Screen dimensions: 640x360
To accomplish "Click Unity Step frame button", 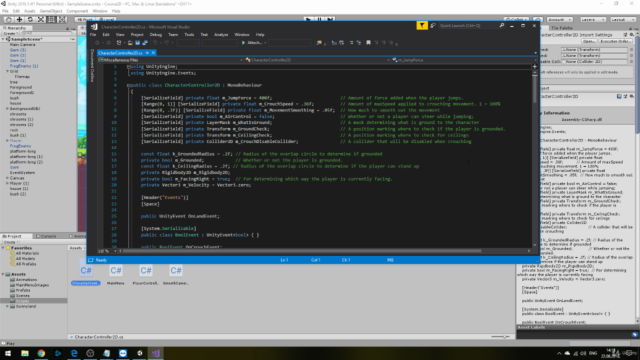I will (x=330, y=19).
